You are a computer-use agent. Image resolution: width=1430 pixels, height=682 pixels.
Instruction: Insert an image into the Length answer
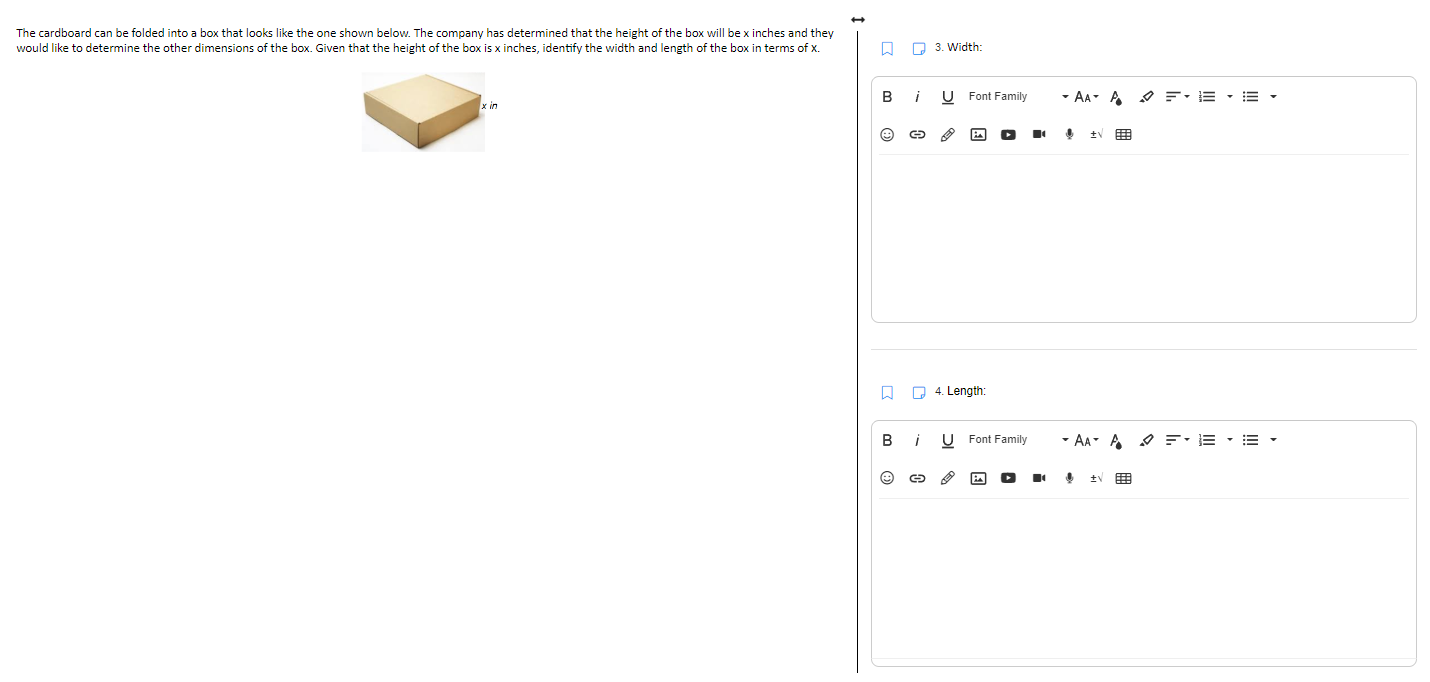(x=978, y=478)
